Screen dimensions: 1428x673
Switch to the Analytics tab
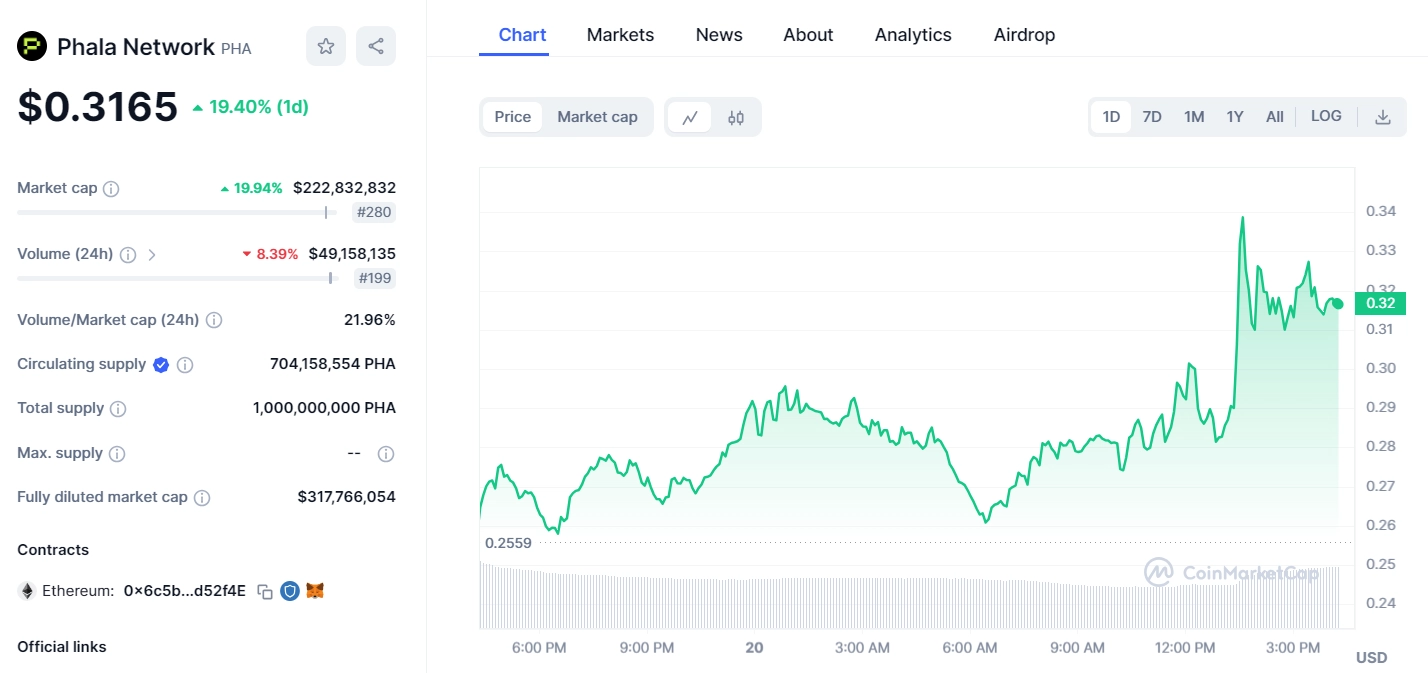pyautogui.click(x=912, y=35)
